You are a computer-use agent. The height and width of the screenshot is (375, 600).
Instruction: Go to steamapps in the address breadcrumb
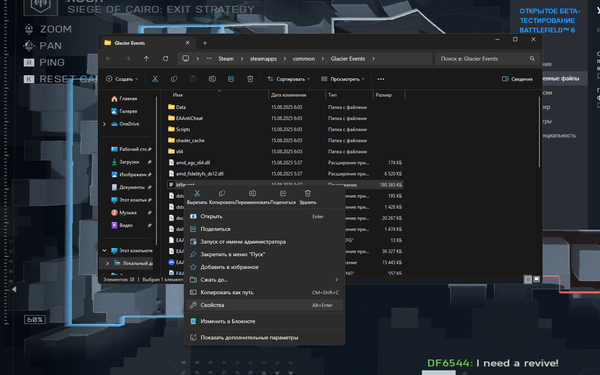point(263,59)
